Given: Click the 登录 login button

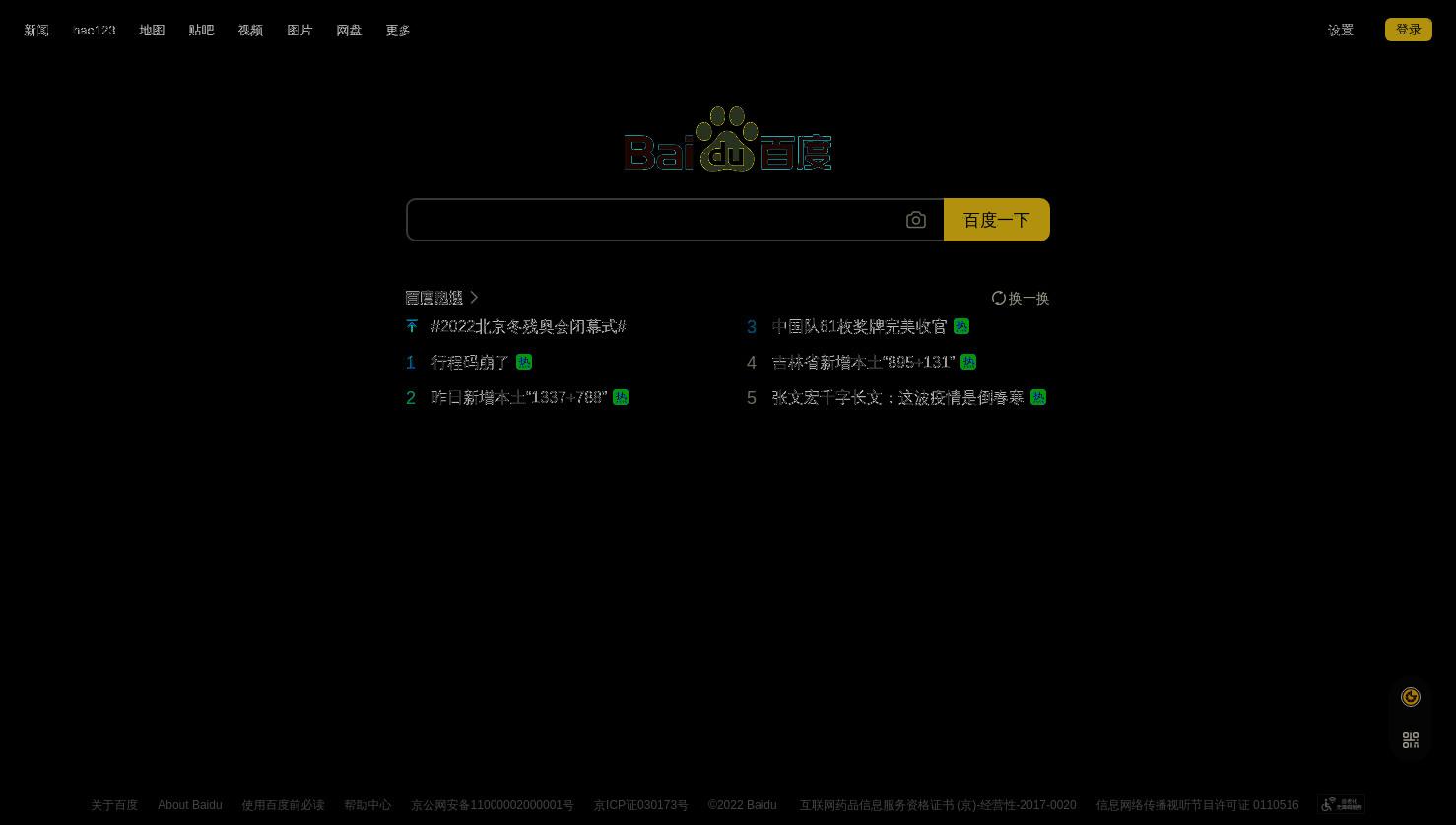Looking at the screenshot, I should [x=1409, y=30].
